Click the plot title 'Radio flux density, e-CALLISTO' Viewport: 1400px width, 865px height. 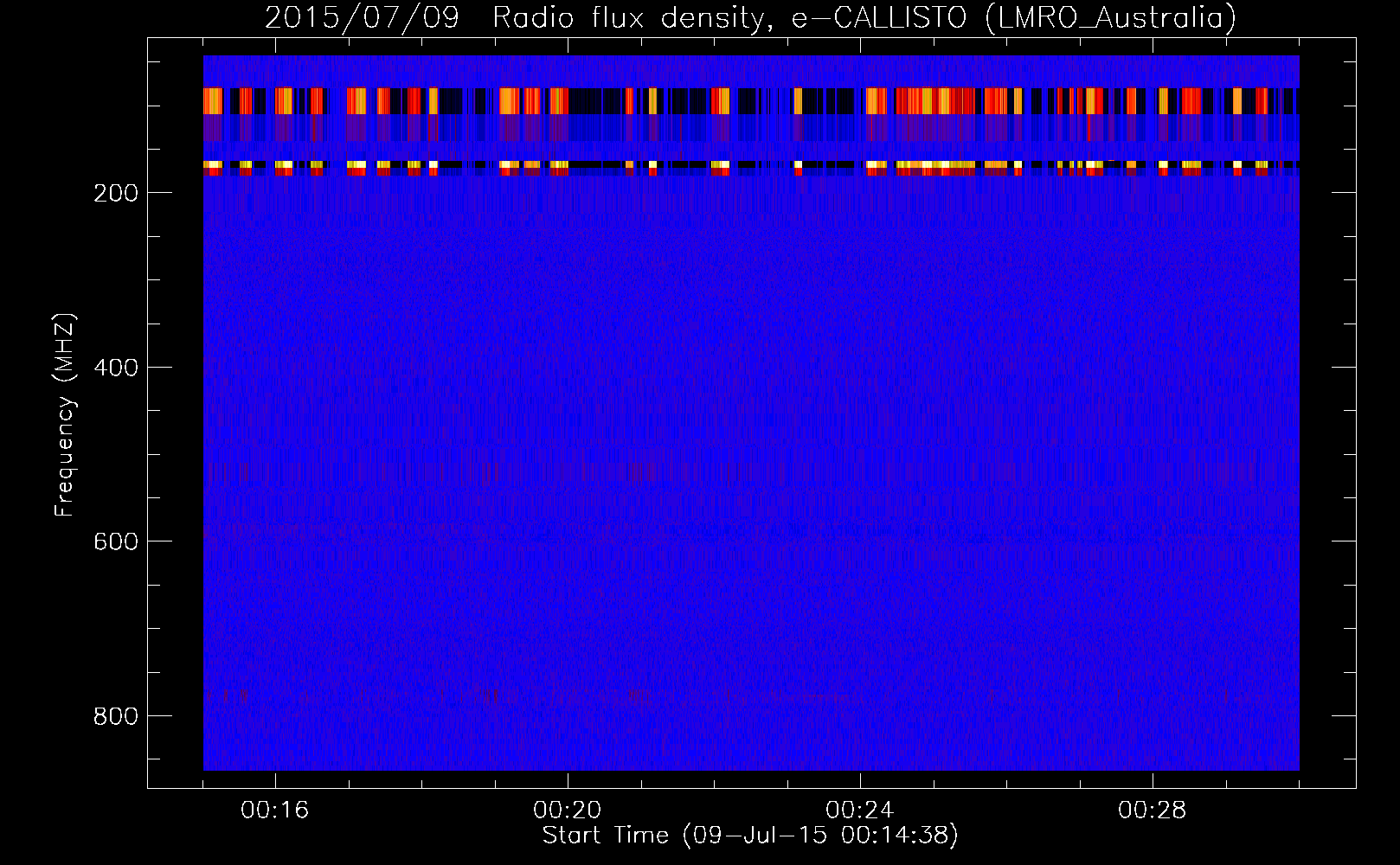point(729,17)
